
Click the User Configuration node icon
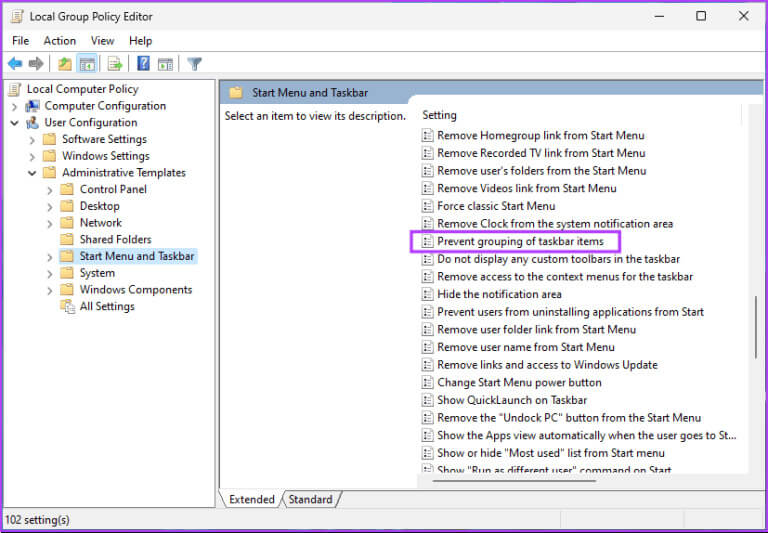point(33,122)
